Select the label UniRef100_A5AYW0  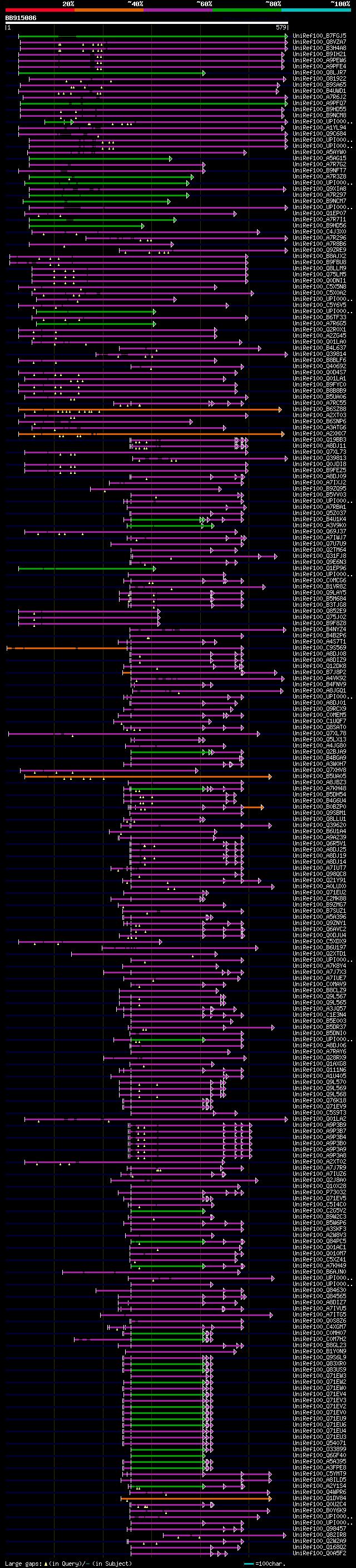pyautogui.click(x=319, y=152)
